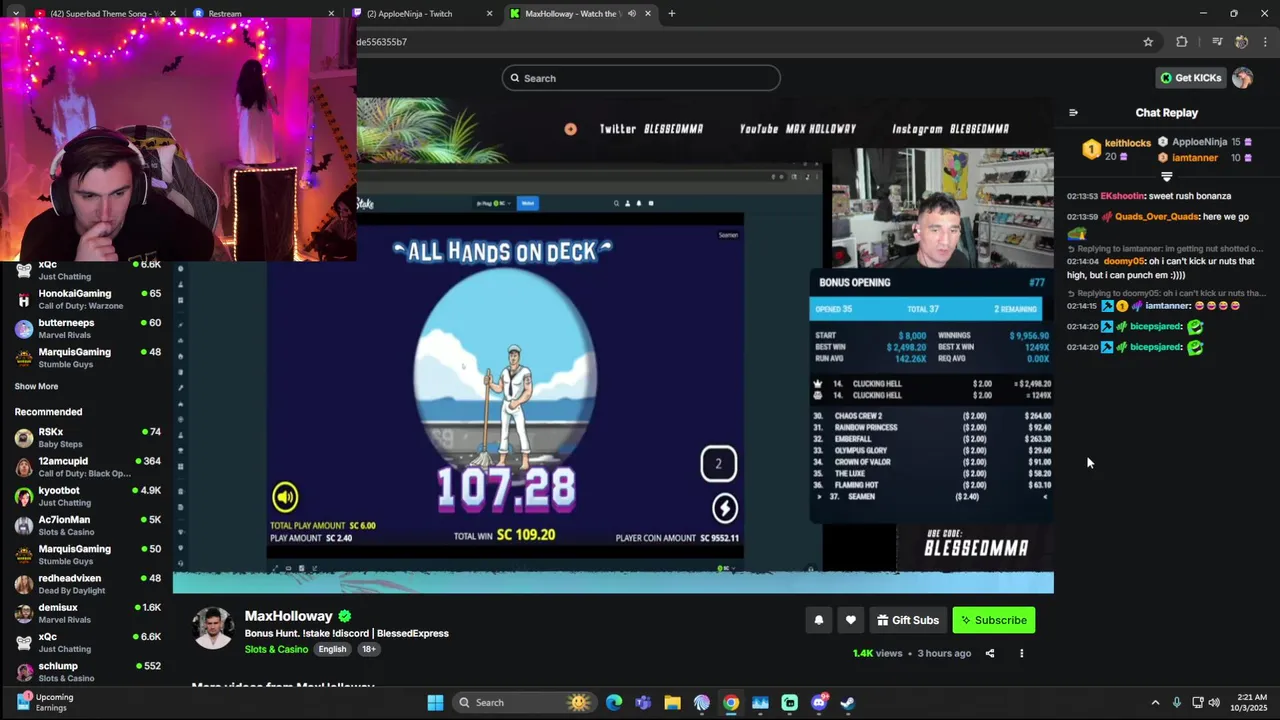Screen dimensions: 1280x720
Task: Click the English language tag
Action: click(x=332, y=649)
